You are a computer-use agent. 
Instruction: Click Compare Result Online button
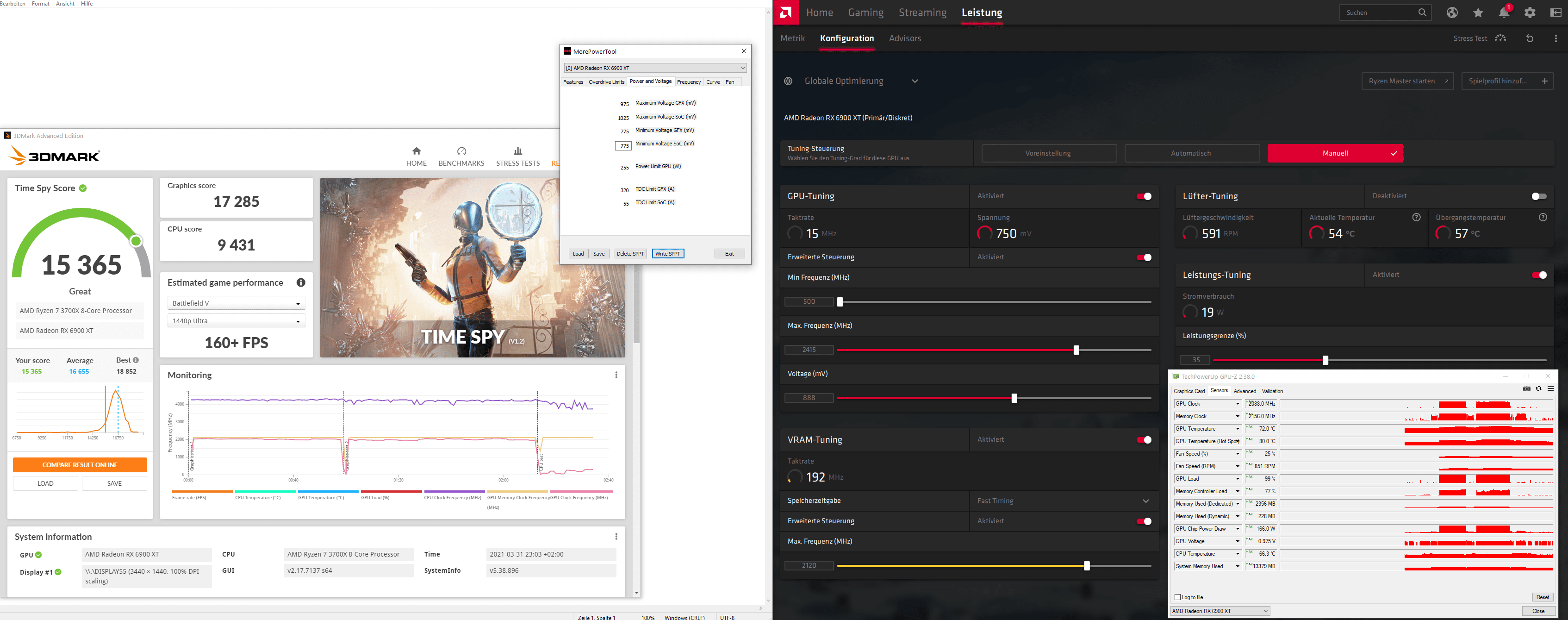(x=80, y=465)
